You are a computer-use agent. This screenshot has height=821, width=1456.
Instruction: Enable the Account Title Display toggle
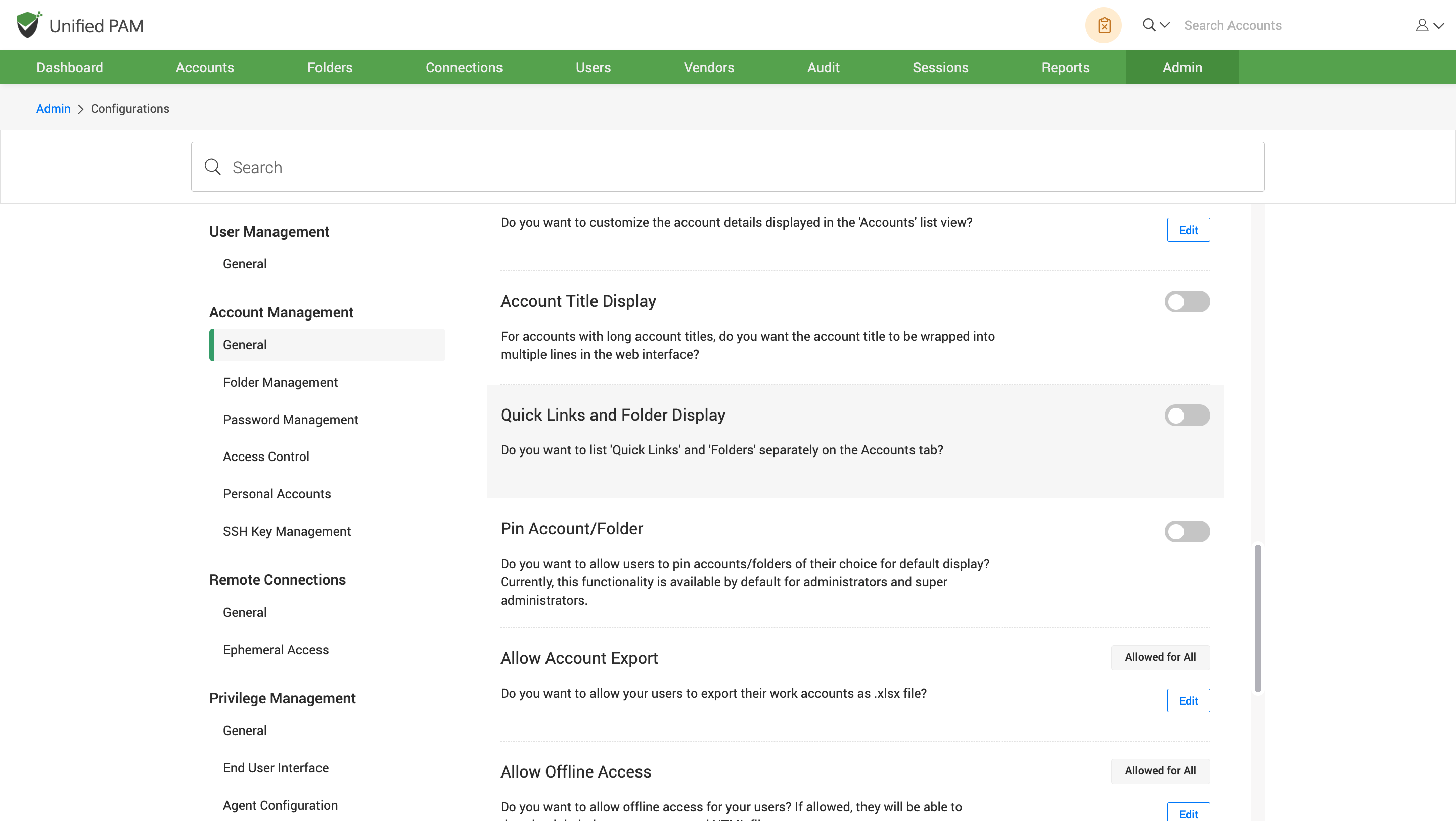coord(1187,302)
